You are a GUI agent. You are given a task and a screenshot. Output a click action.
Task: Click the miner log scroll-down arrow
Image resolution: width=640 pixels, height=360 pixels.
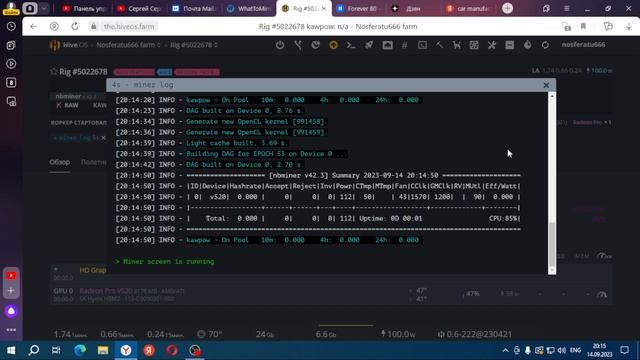point(552,270)
